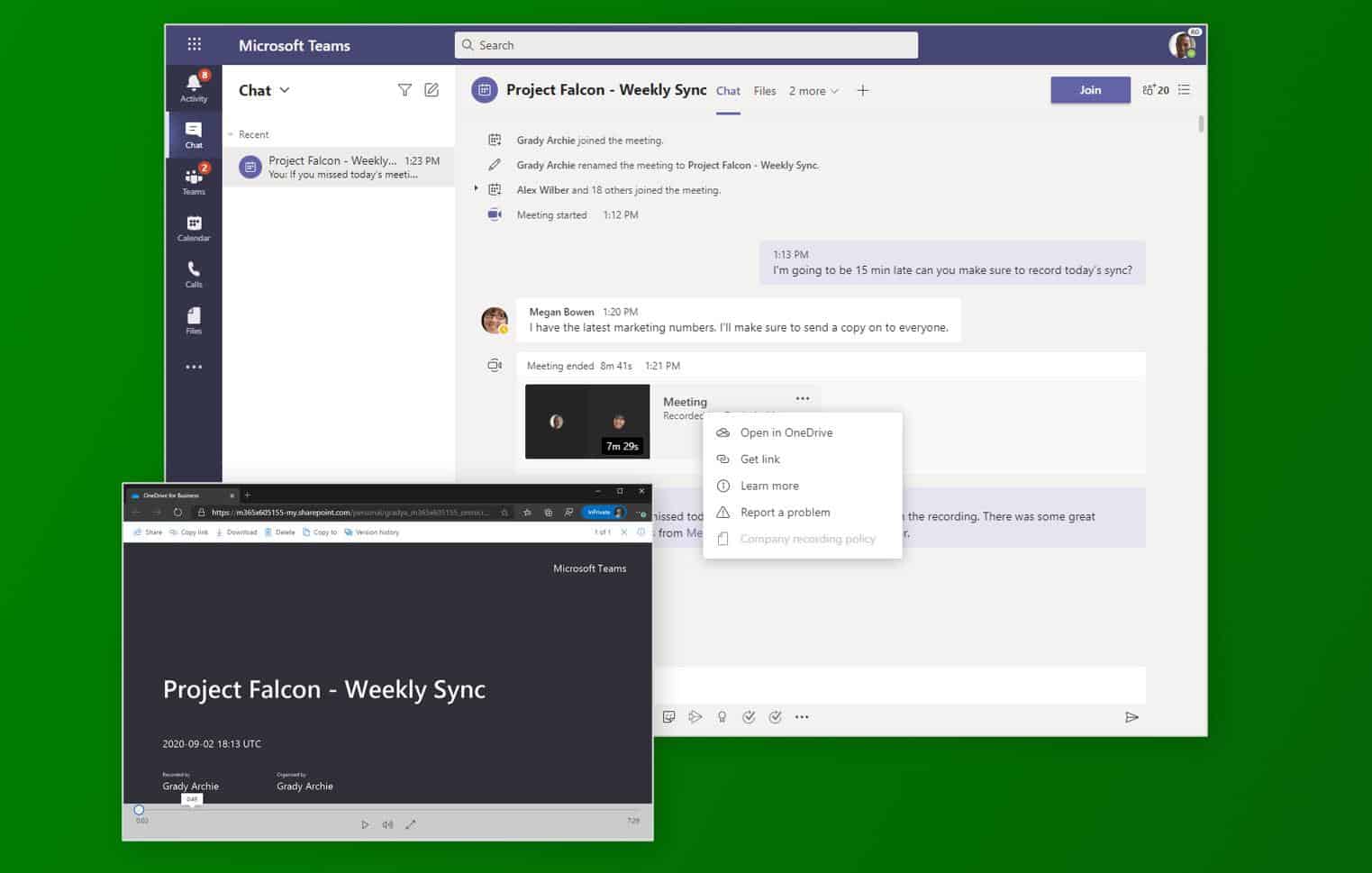Open the app launcher waffle icon

194,44
